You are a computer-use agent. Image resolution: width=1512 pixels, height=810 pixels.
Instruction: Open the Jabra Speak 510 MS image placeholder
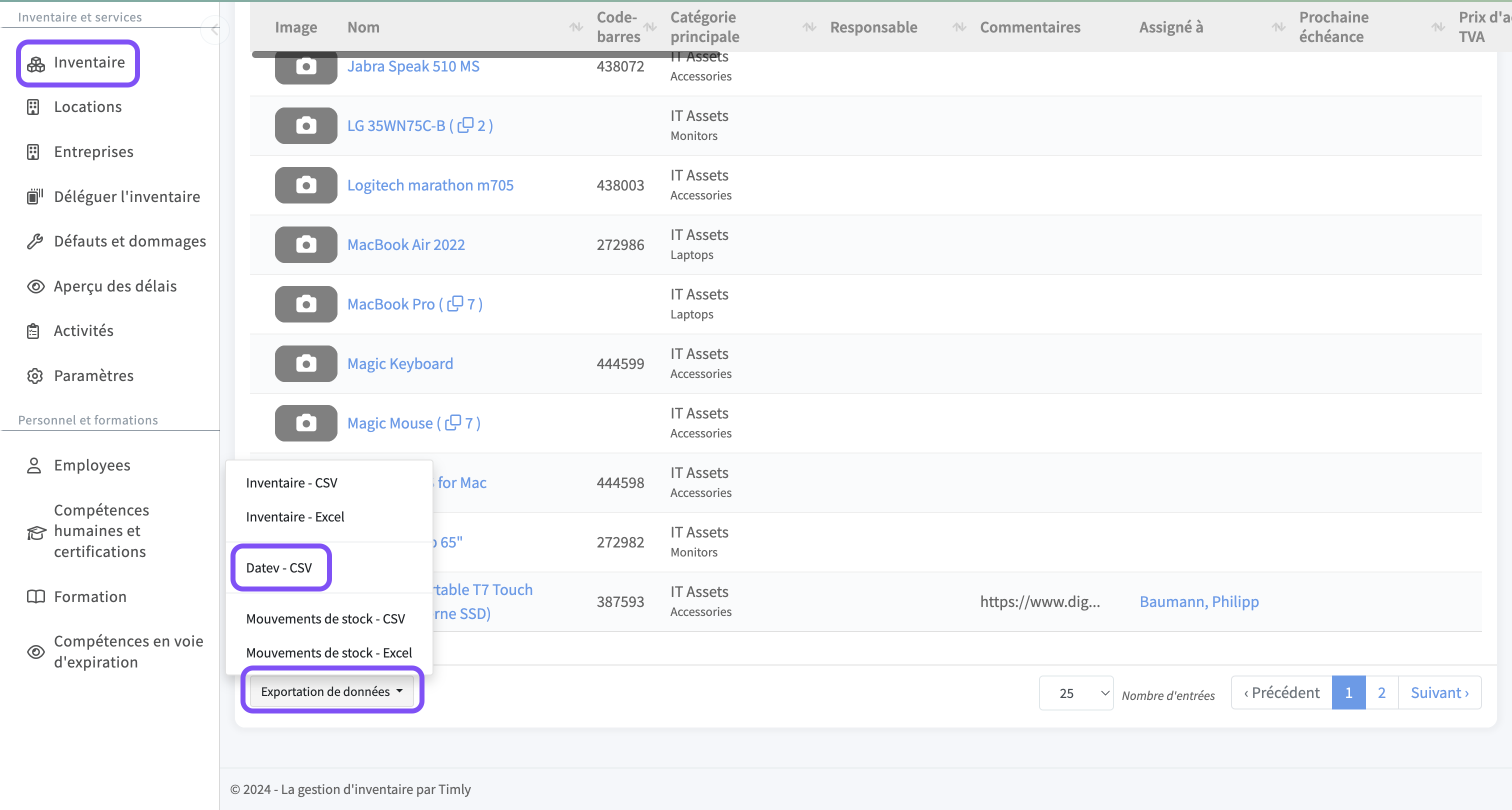pos(306,67)
